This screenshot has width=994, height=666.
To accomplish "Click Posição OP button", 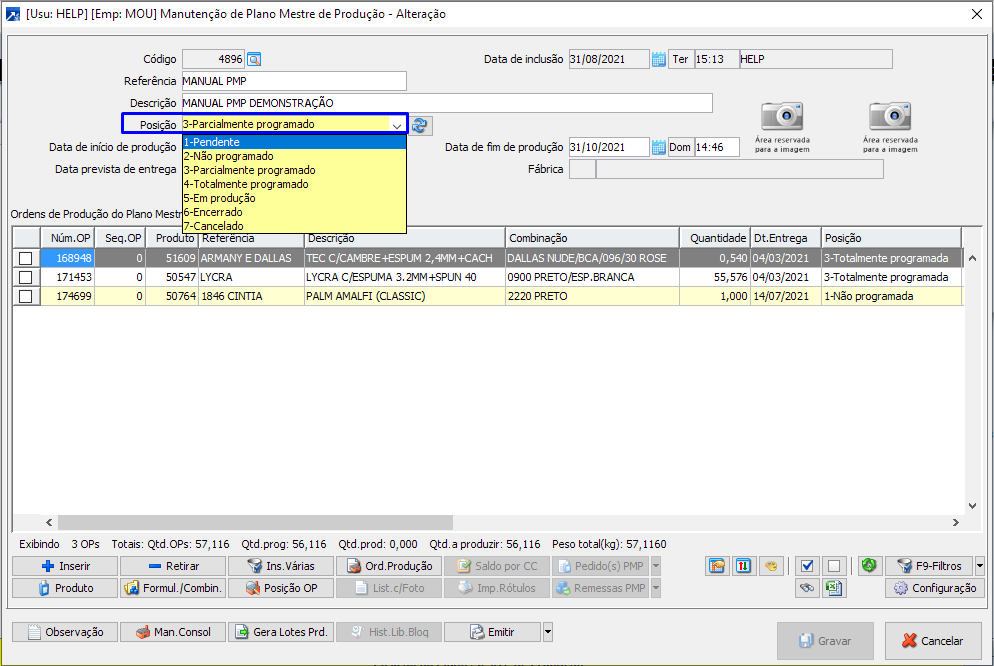I will tap(281, 588).
